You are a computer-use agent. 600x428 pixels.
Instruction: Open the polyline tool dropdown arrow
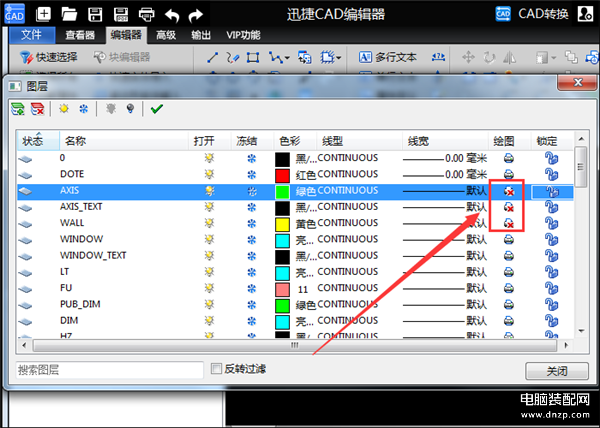pyautogui.click(x=287, y=58)
